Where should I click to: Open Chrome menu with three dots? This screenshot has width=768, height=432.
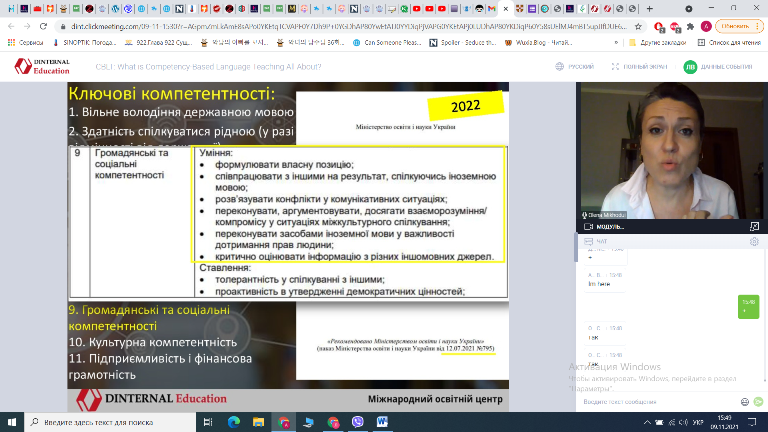[758, 26]
